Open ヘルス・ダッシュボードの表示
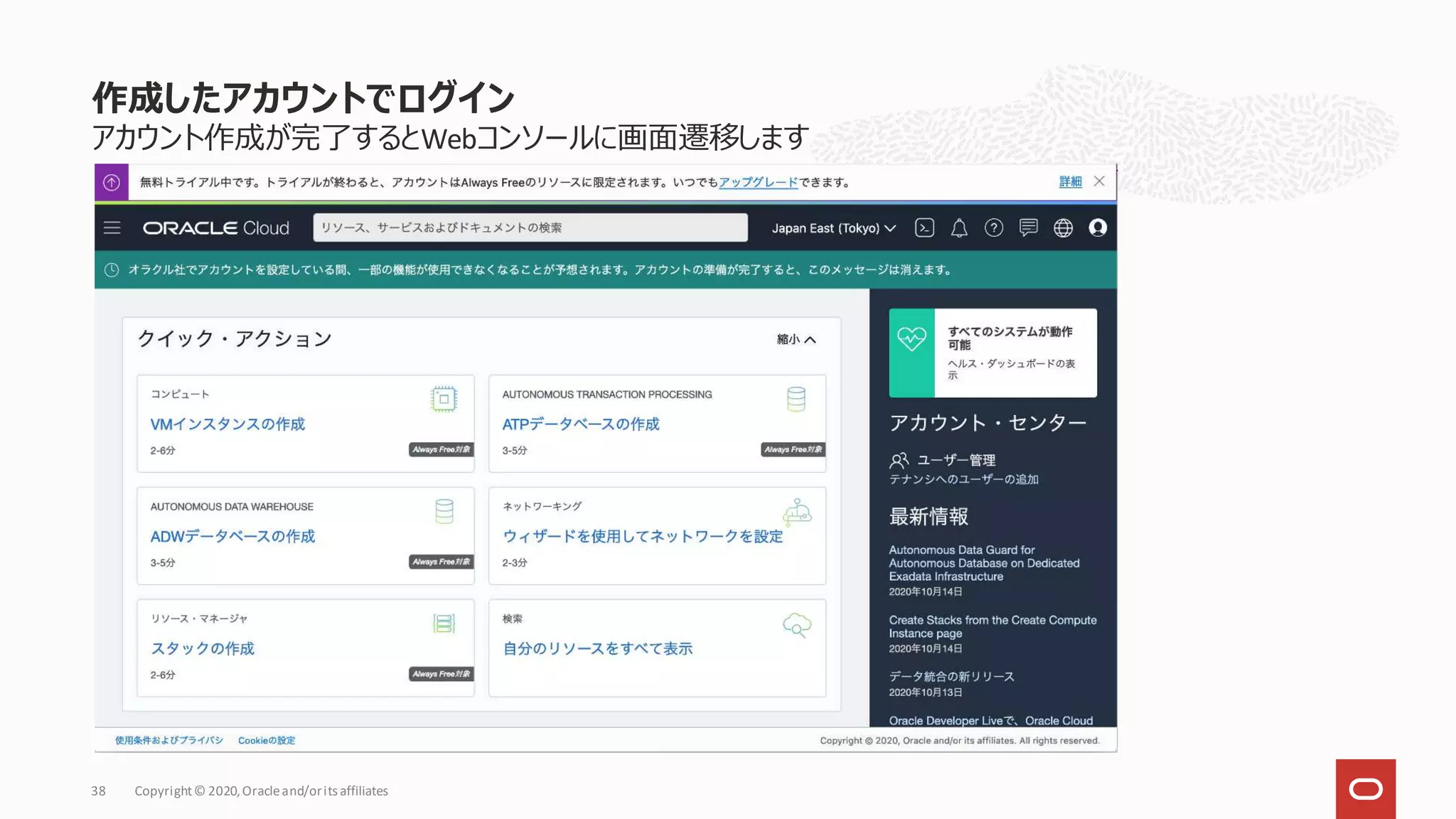 [1011, 369]
